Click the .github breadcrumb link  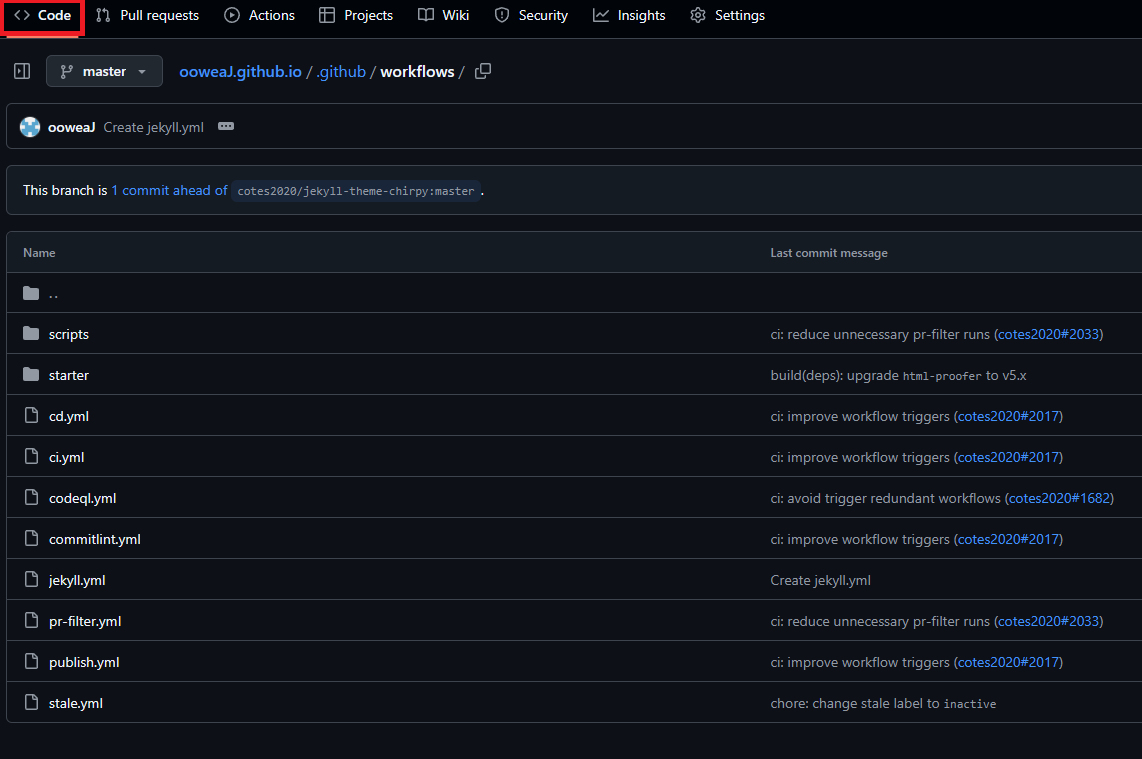(341, 72)
